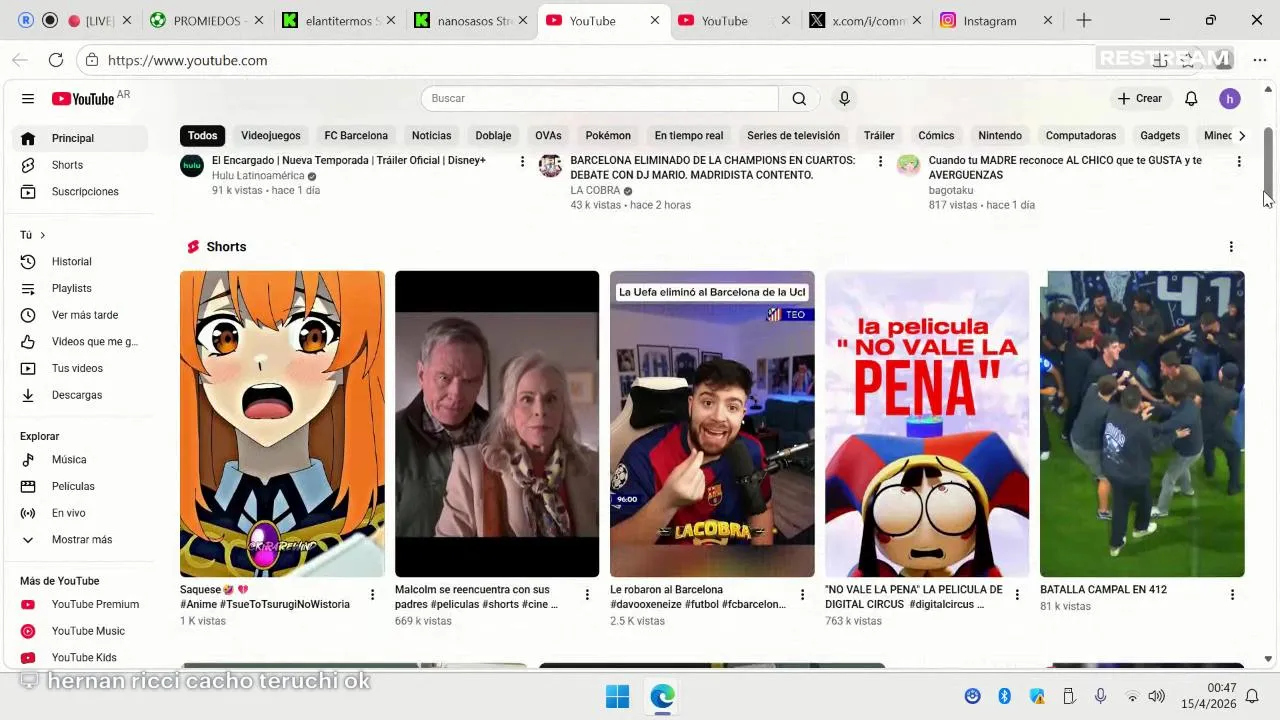Open Historial in the sidebar
The image size is (1280, 720).
80,261
